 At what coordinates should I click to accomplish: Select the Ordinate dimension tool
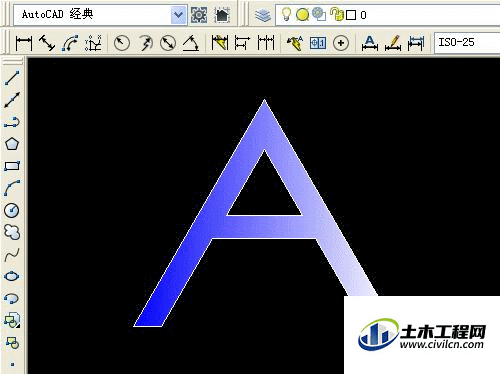tap(93, 43)
